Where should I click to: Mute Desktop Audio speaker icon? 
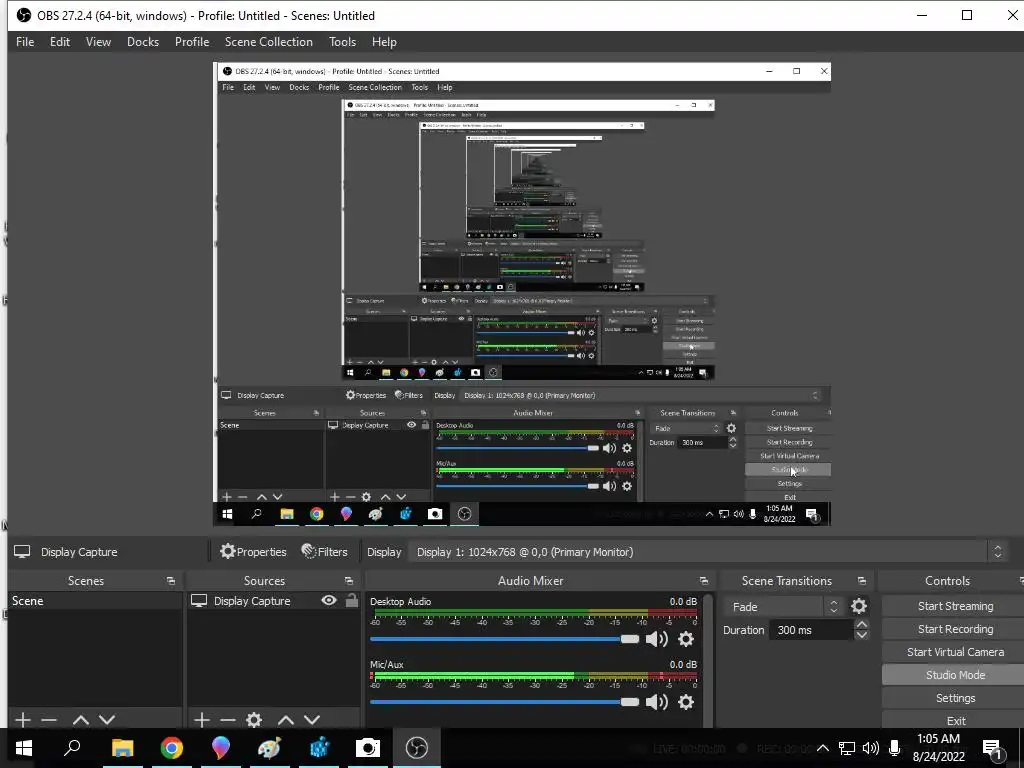pyautogui.click(x=657, y=639)
